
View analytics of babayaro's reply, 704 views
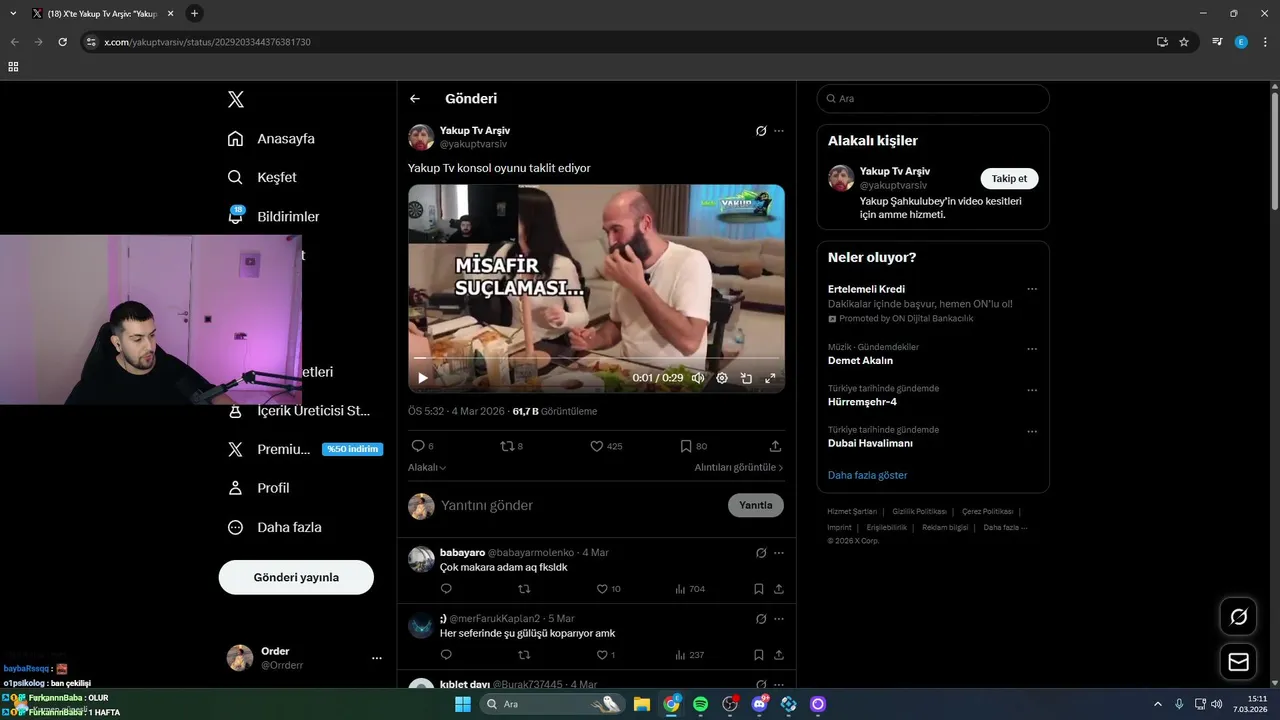pos(690,589)
